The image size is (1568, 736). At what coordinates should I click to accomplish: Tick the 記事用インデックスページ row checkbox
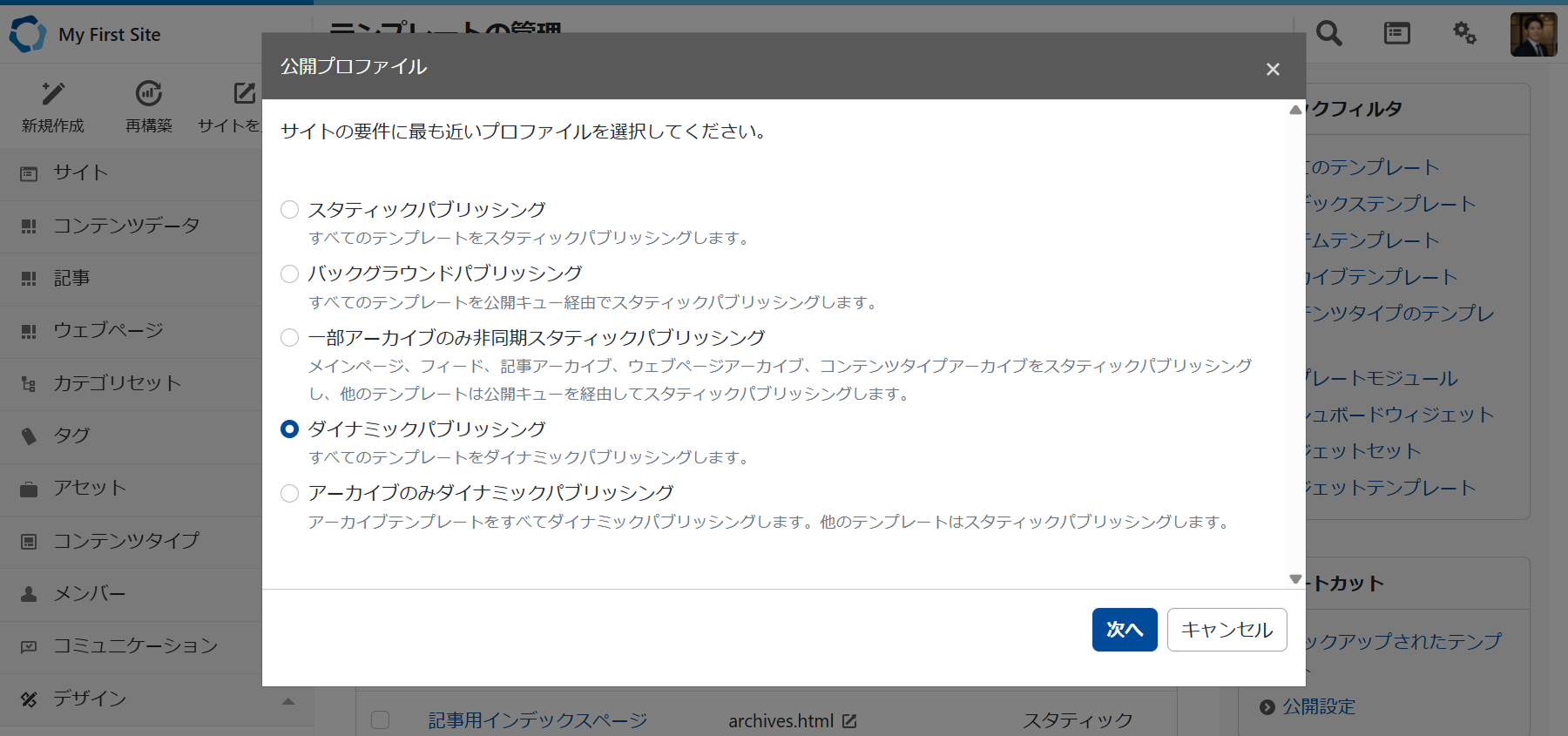[x=381, y=720]
